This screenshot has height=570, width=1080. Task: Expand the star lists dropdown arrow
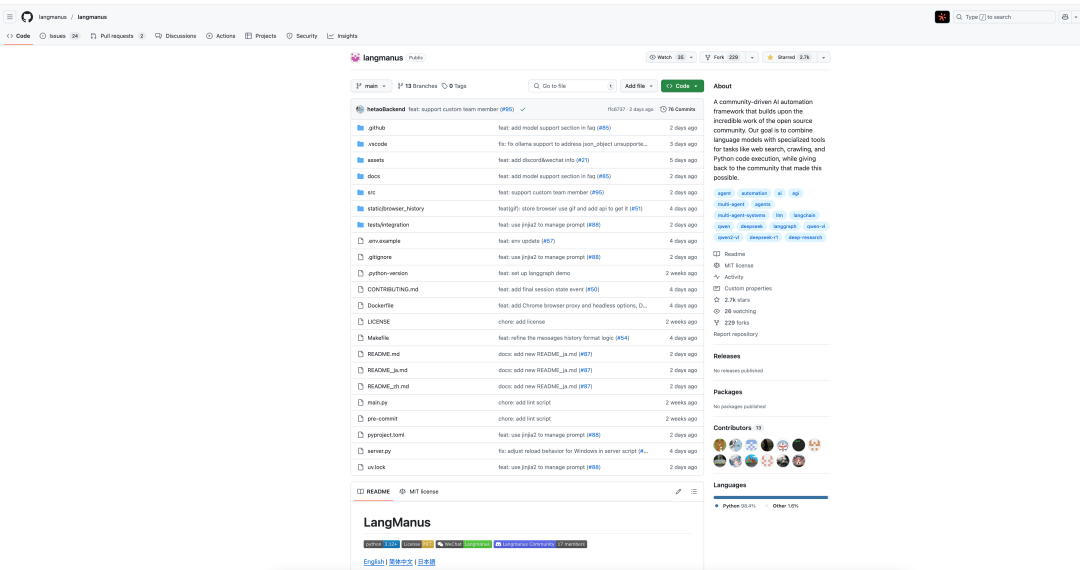(823, 58)
